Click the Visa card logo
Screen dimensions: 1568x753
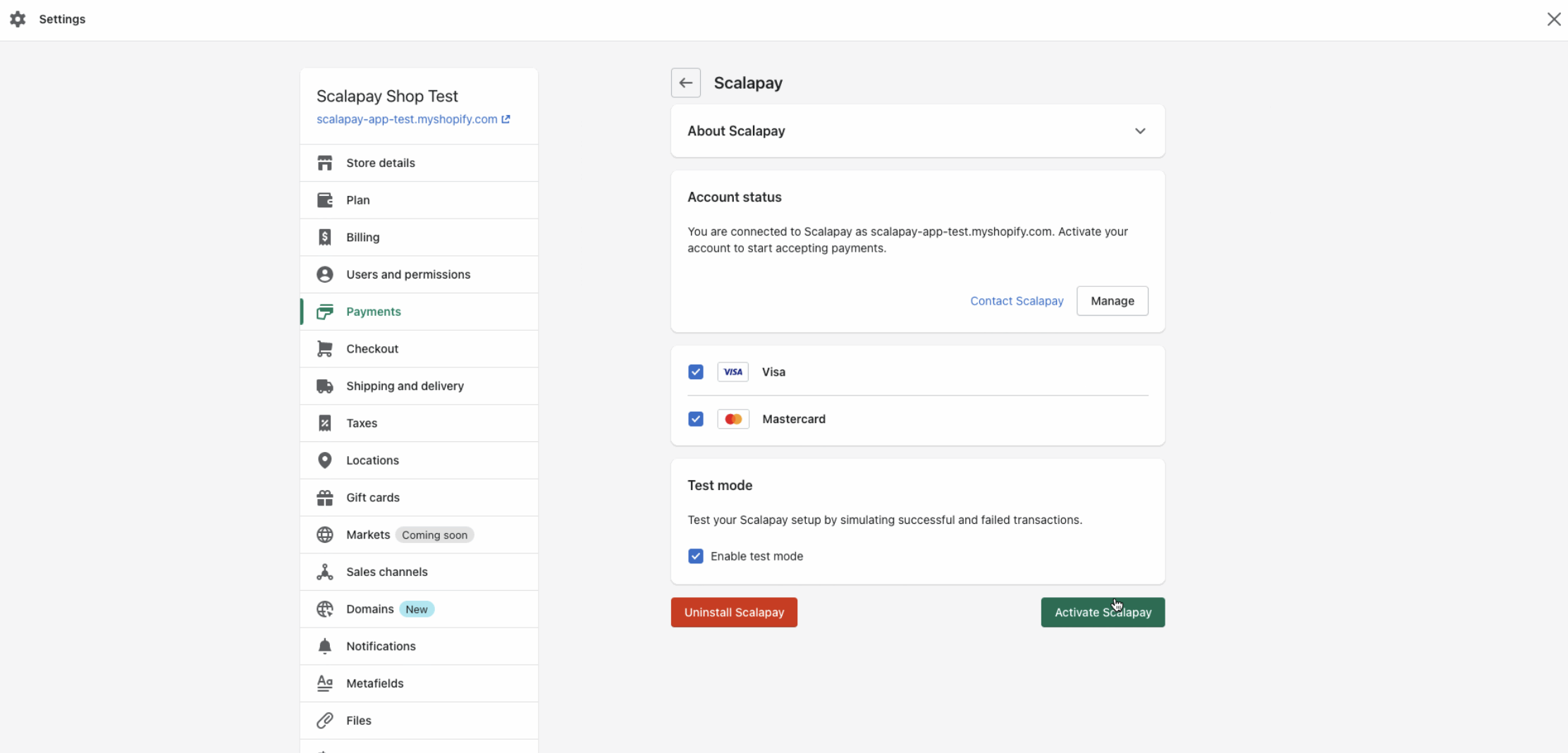click(733, 372)
